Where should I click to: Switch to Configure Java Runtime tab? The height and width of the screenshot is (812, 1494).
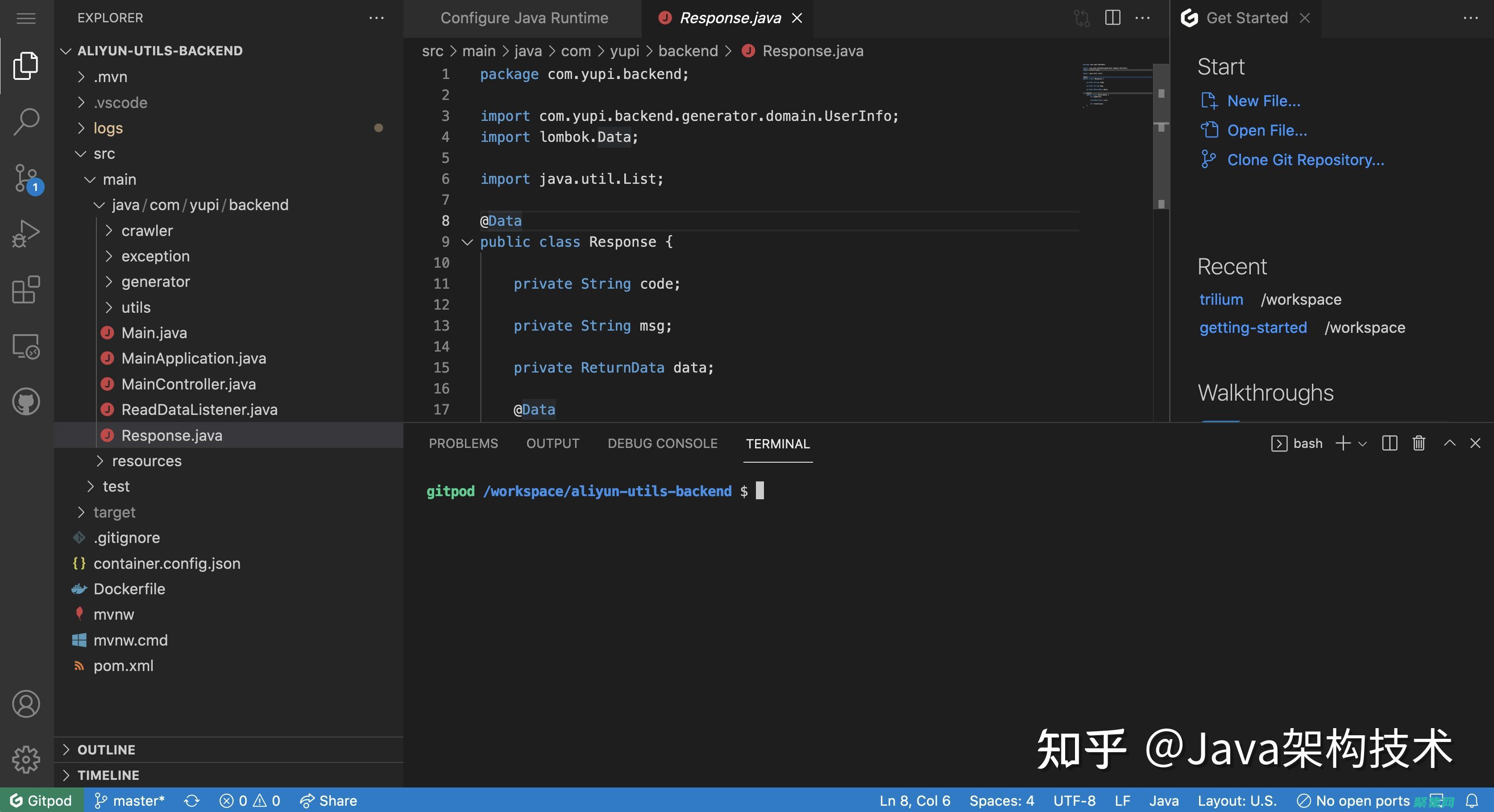[x=524, y=18]
